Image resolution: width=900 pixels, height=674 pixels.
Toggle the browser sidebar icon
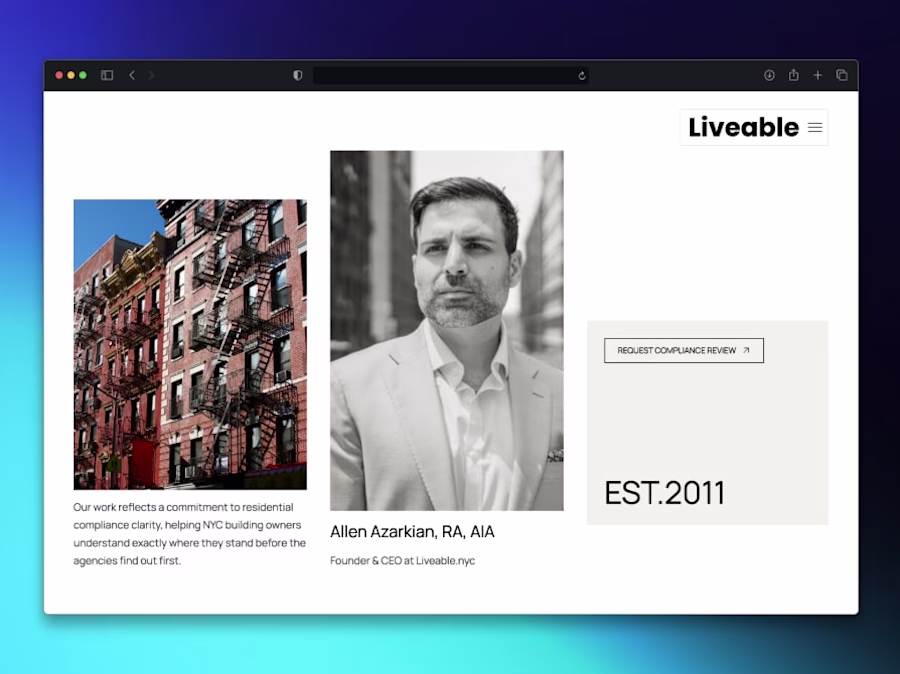coord(107,75)
